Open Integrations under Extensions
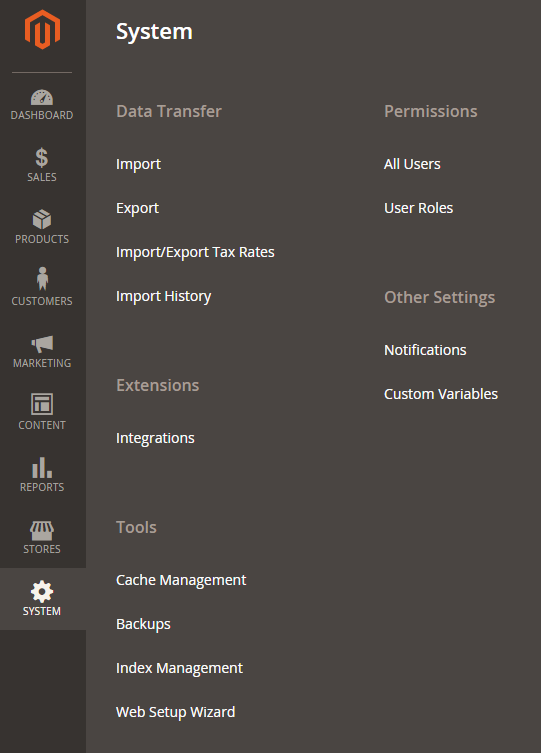The image size is (541, 753). click(155, 438)
